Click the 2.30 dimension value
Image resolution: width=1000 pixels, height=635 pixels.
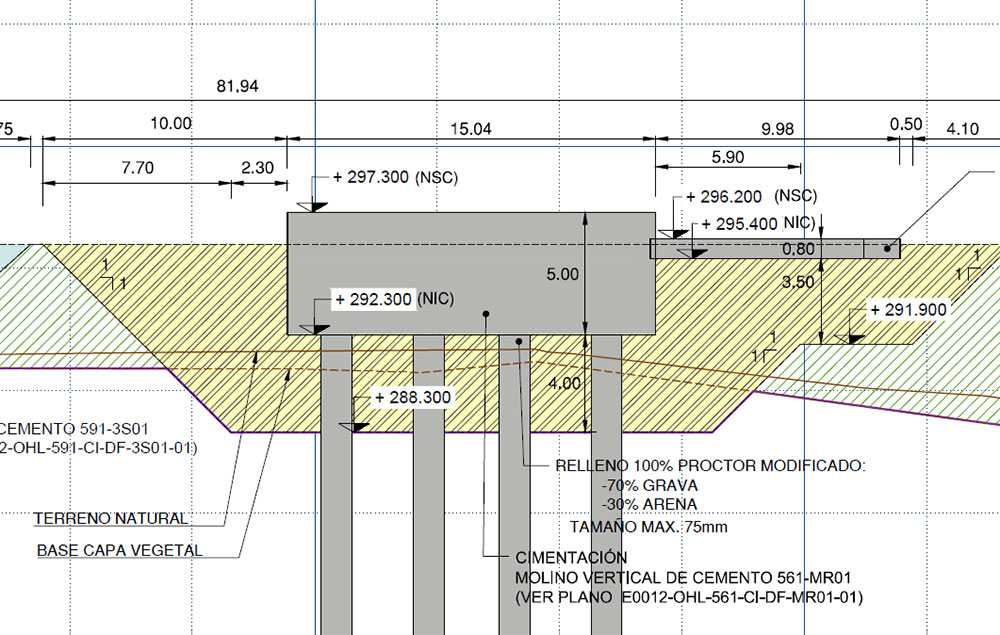(257, 168)
